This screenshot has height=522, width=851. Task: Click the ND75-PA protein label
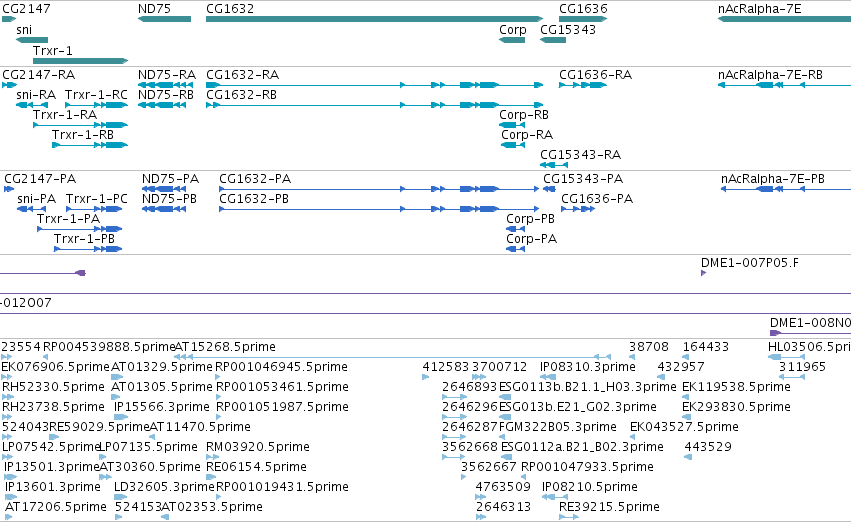coord(170,179)
